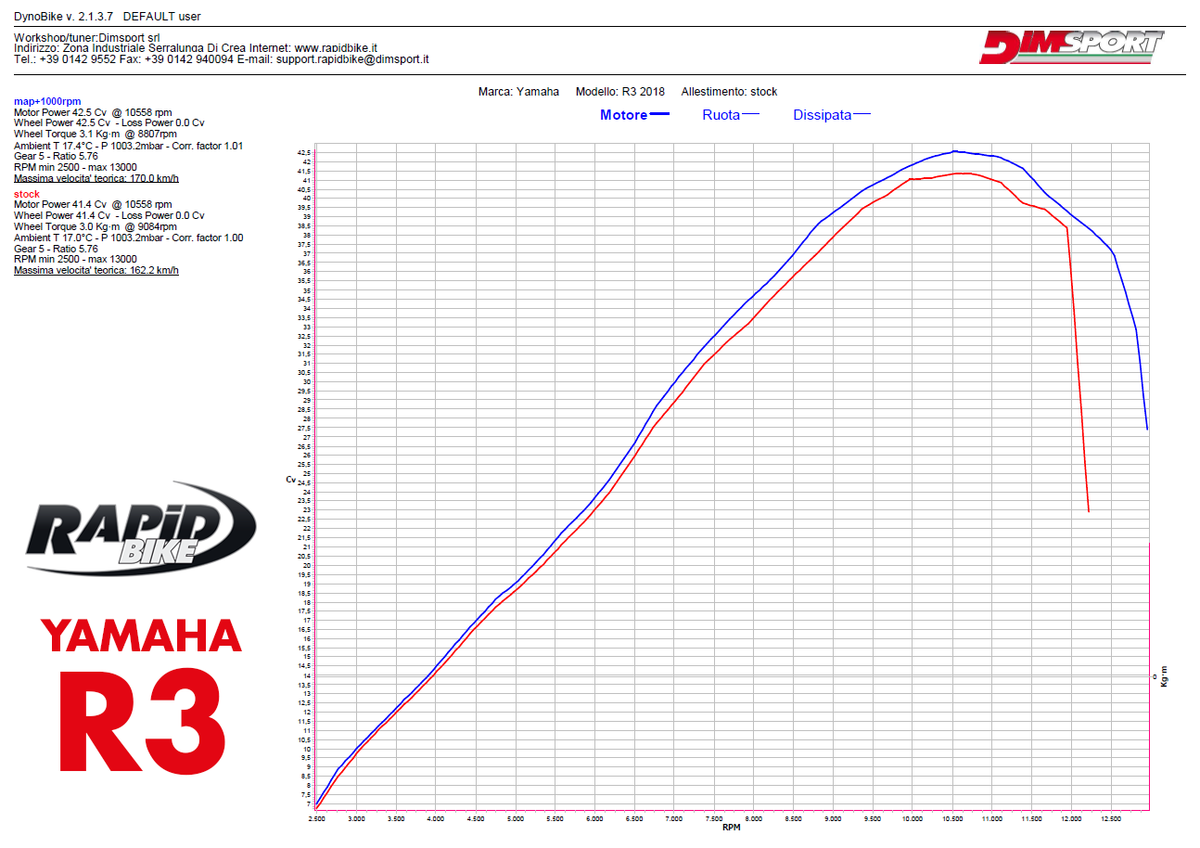
Task: Click the 2.500 tick on the RPM axis
Action: click(316, 819)
